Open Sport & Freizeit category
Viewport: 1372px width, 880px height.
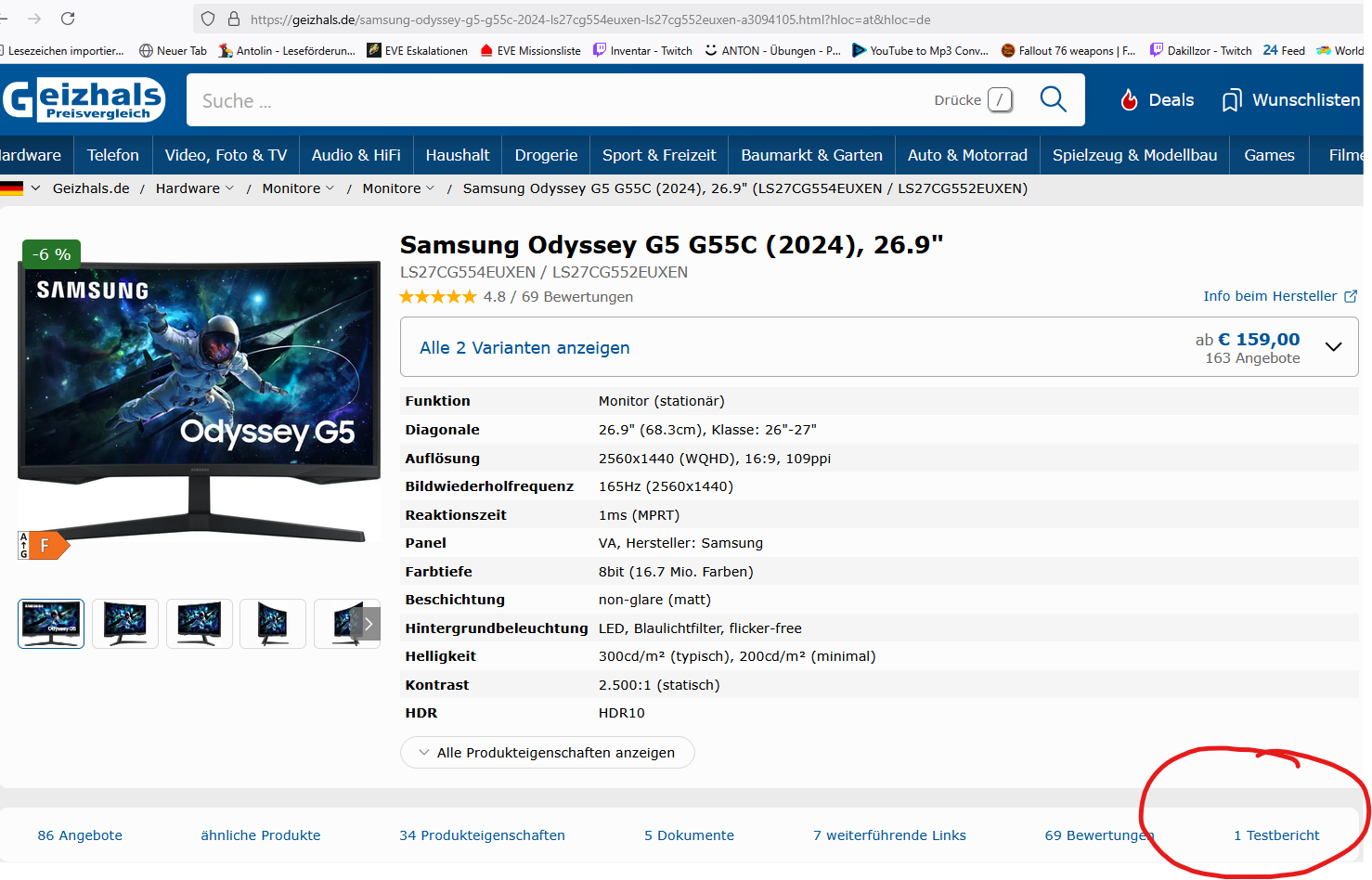pyautogui.click(x=659, y=155)
